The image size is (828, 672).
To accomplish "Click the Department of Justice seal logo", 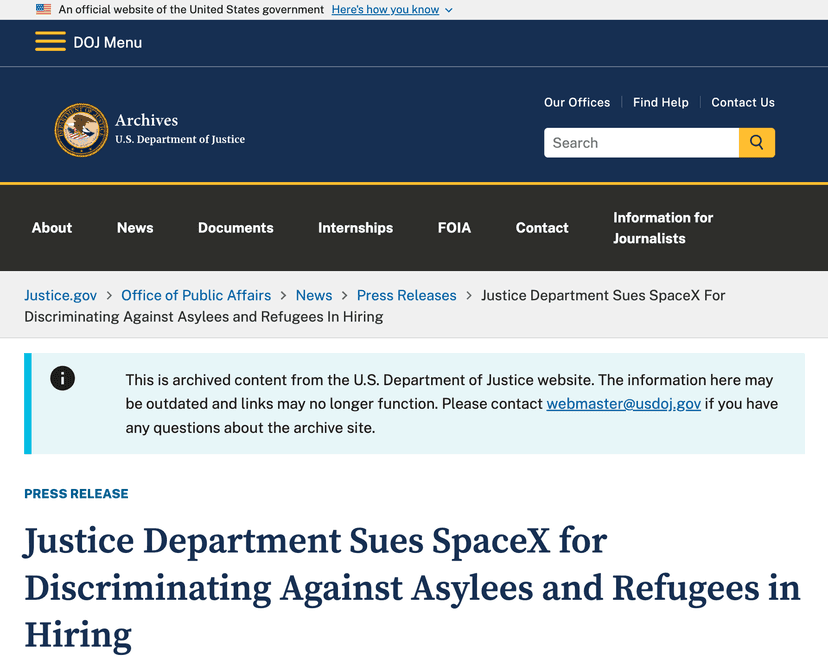I will pyautogui.click(x=82, y=130).
